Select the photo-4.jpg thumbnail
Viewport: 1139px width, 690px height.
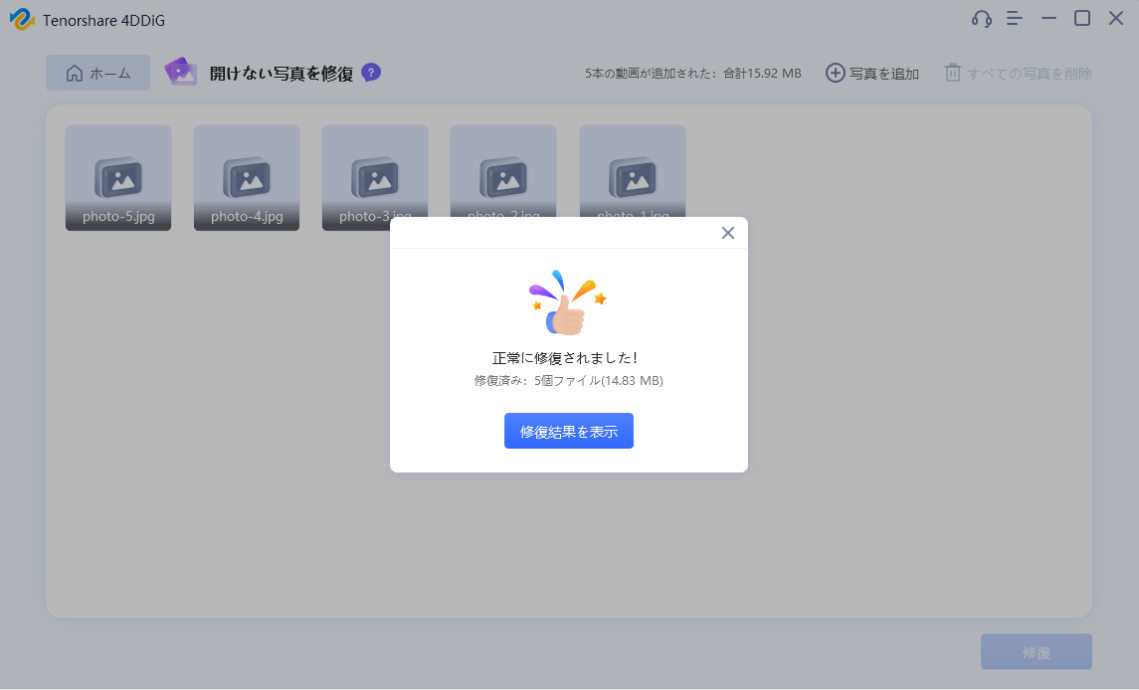pyautogui.click(x=246, y=177)
